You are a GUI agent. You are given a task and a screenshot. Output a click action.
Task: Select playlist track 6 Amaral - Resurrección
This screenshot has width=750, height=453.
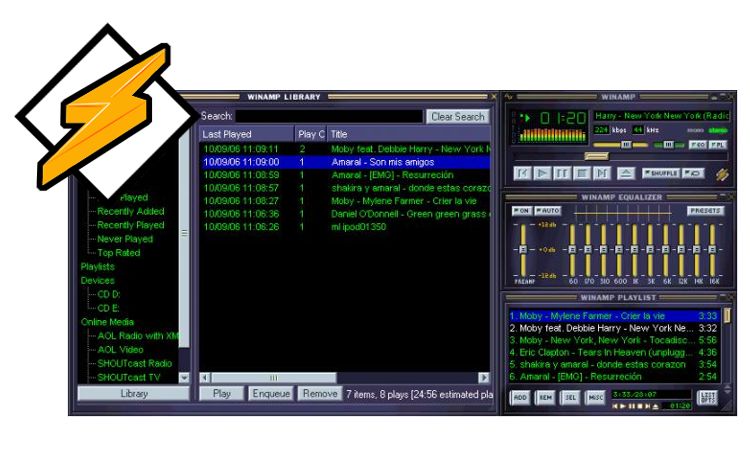pyautogui.click(x=614, y=376)
